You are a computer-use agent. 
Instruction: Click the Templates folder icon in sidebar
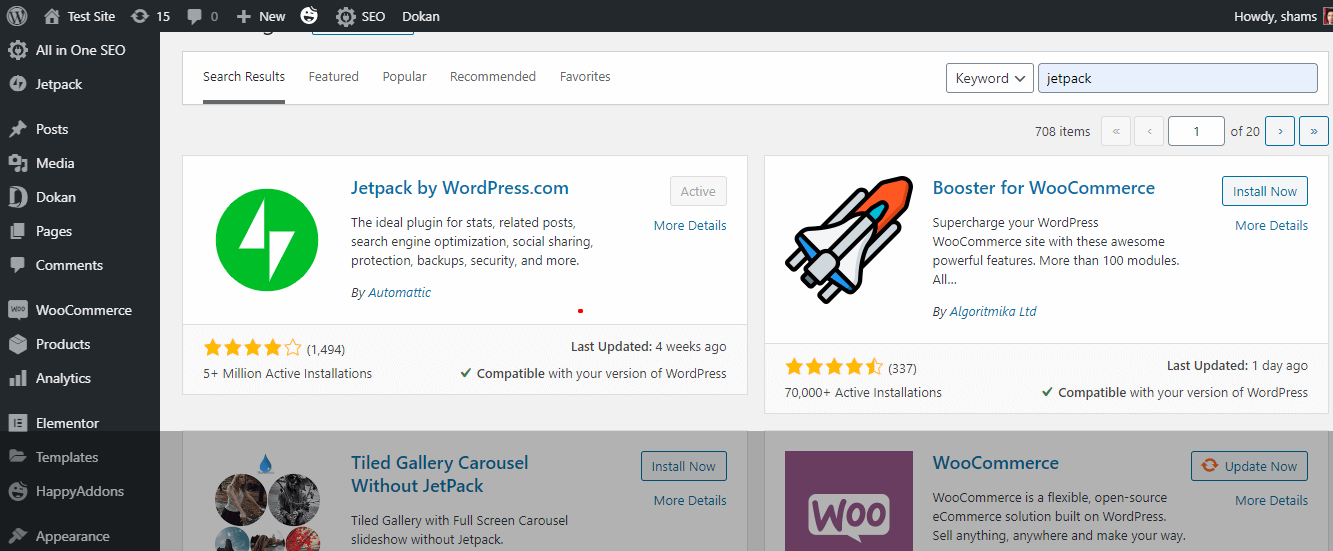pos(17,457)
